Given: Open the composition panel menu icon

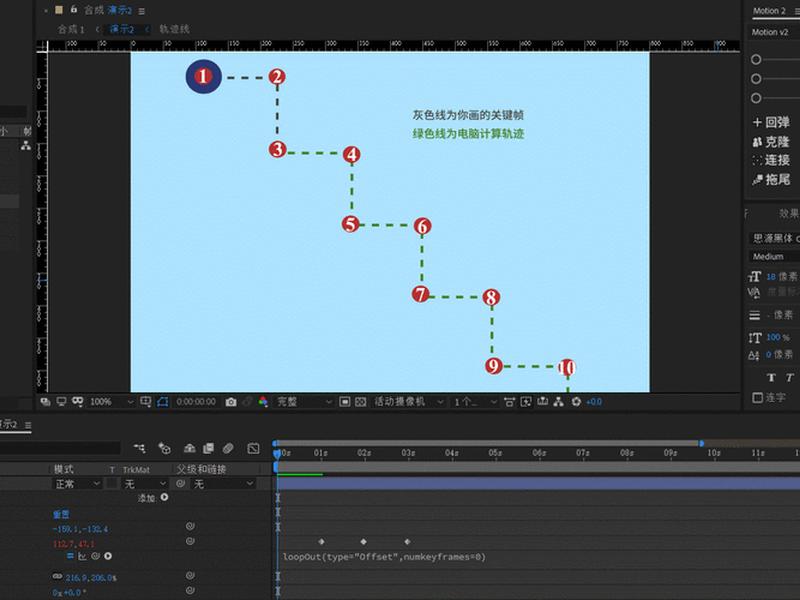Looking at the screenshot, I should [x=141, y=11].
